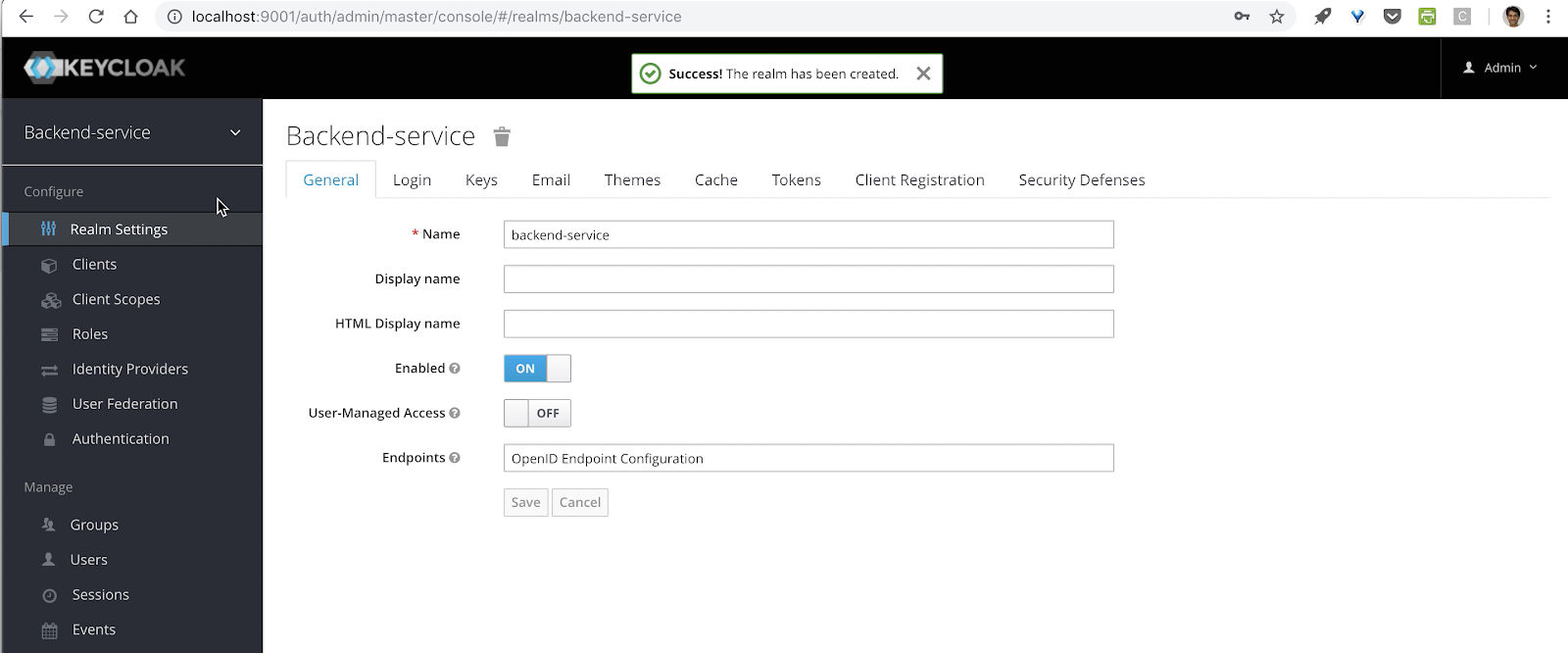Click the Identity Providers arrows icon
The image size is (1568, 653).
[49, 371]
